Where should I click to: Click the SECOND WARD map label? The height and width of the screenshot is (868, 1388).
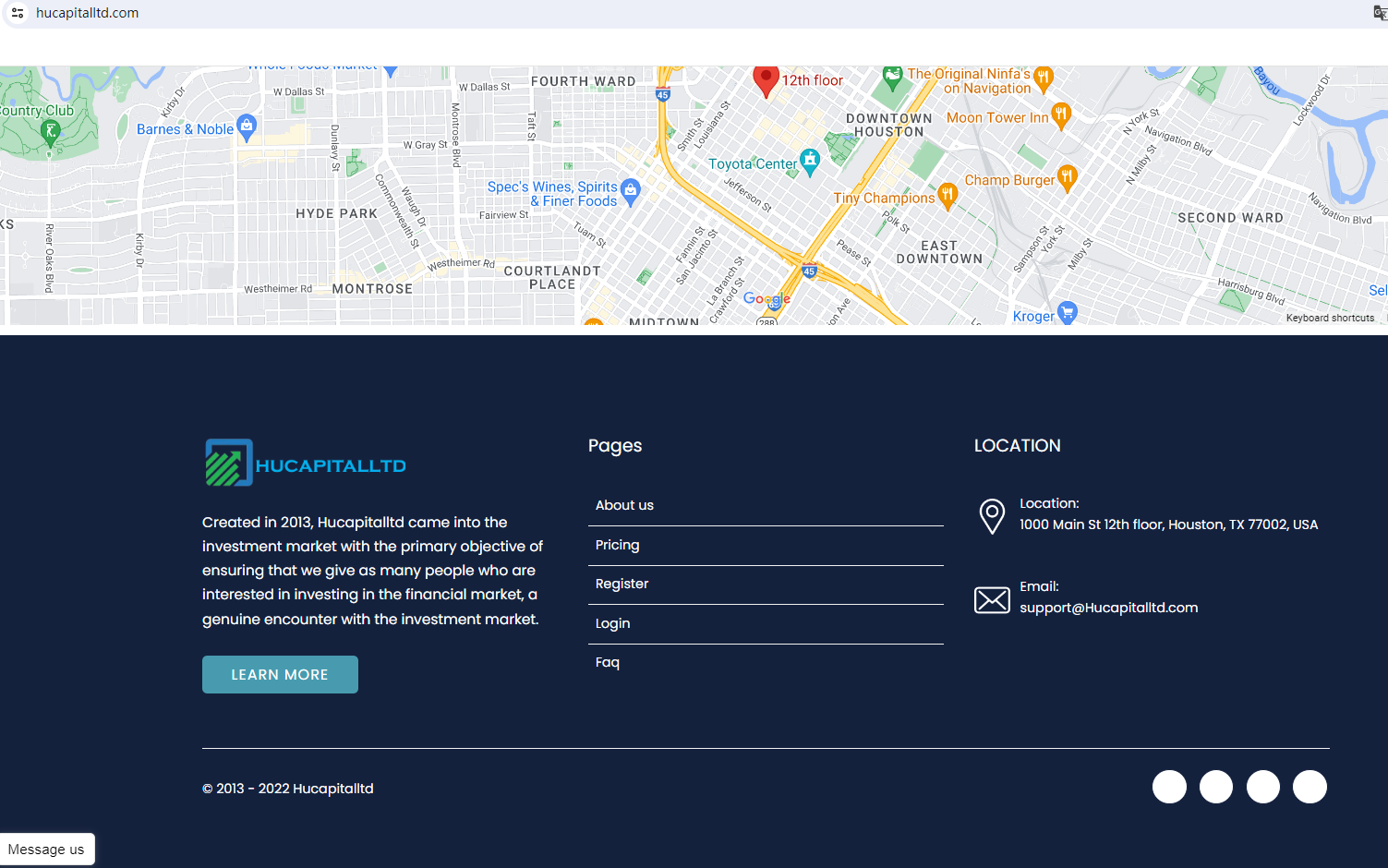(1230, 218)
